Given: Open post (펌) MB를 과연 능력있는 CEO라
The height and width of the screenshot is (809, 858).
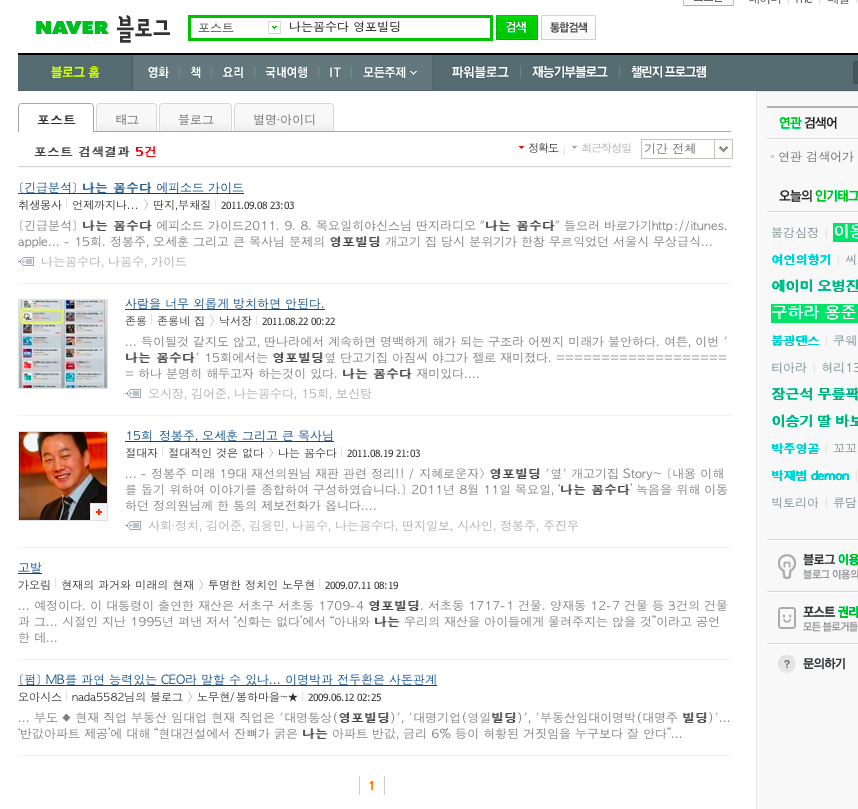Looking at the screenshot, I should (228, 679).
